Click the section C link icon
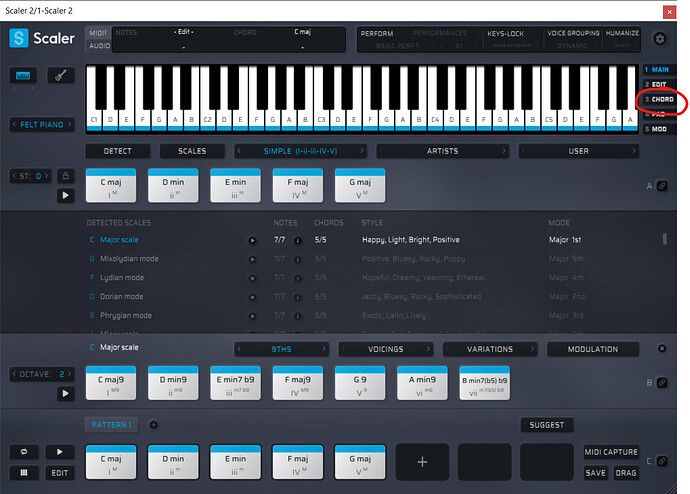This screenshot has width=690, height=494. point(662,461)
